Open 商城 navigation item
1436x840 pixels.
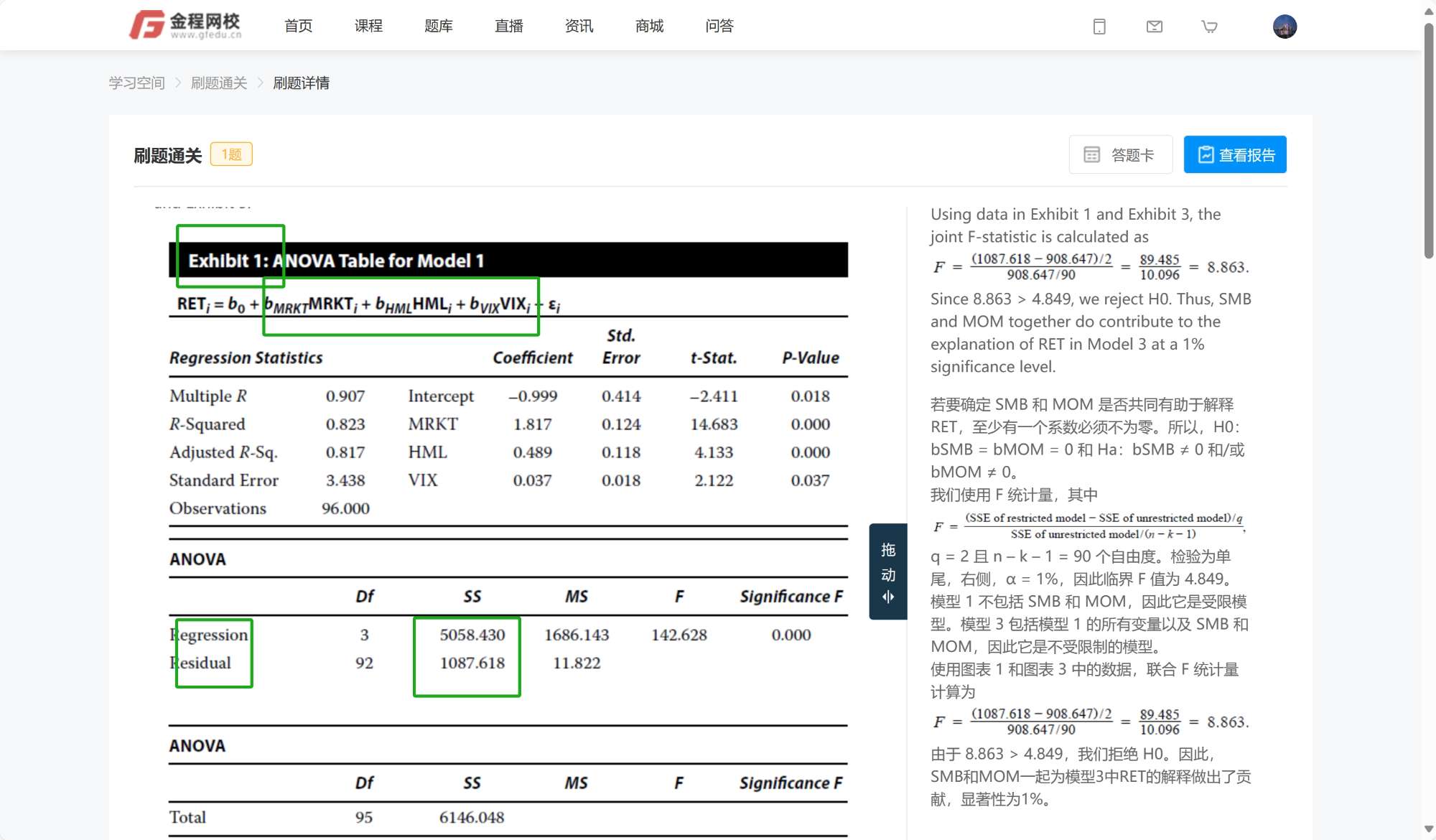click(649, 26)
